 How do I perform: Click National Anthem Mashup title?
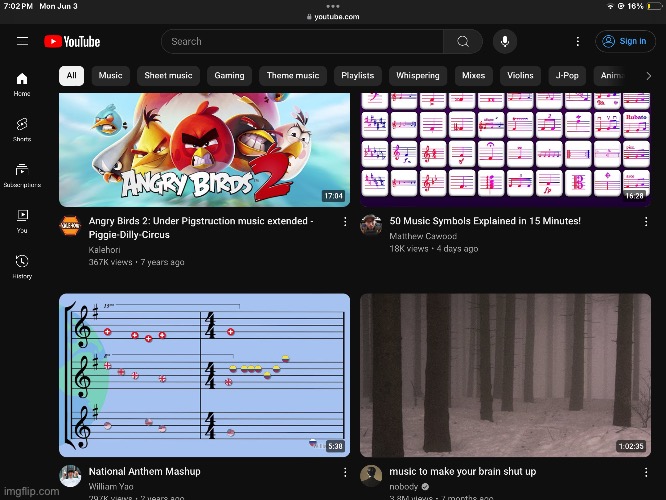coord(144,472)
